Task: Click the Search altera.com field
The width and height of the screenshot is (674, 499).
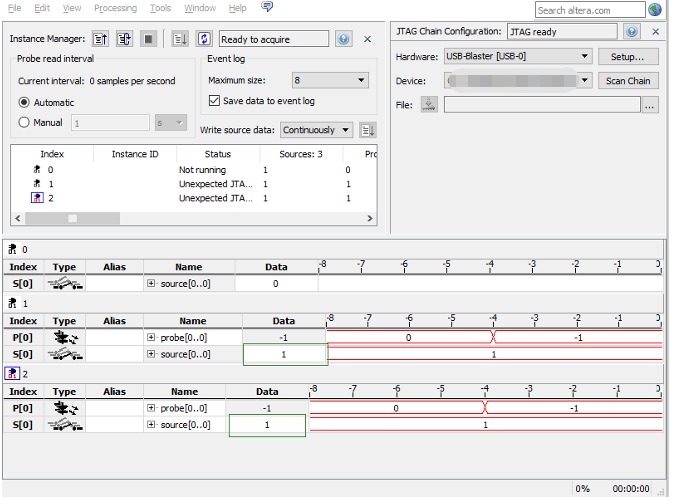Action: (590, 10)
